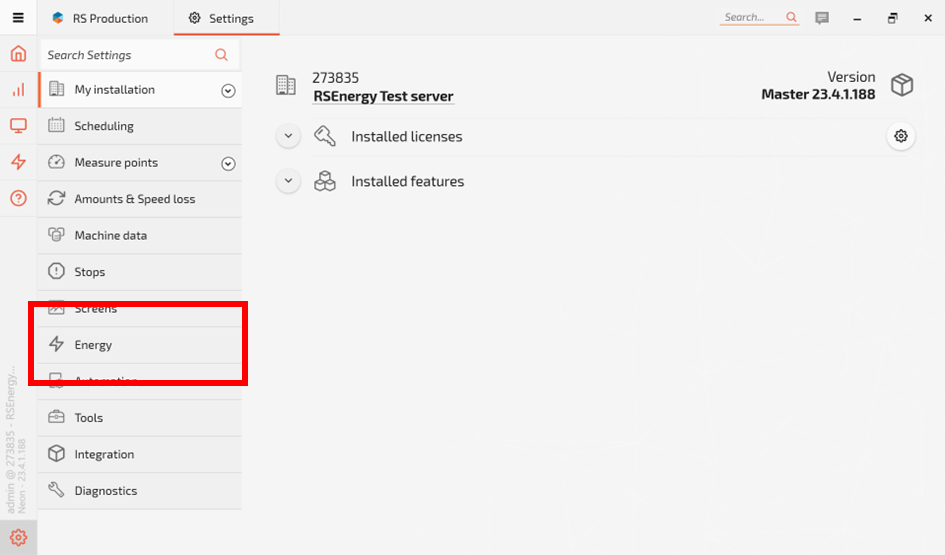Open the chat message icon in title bar
The width and height of the screenshot is (945, 555).
tap(822, 18)
